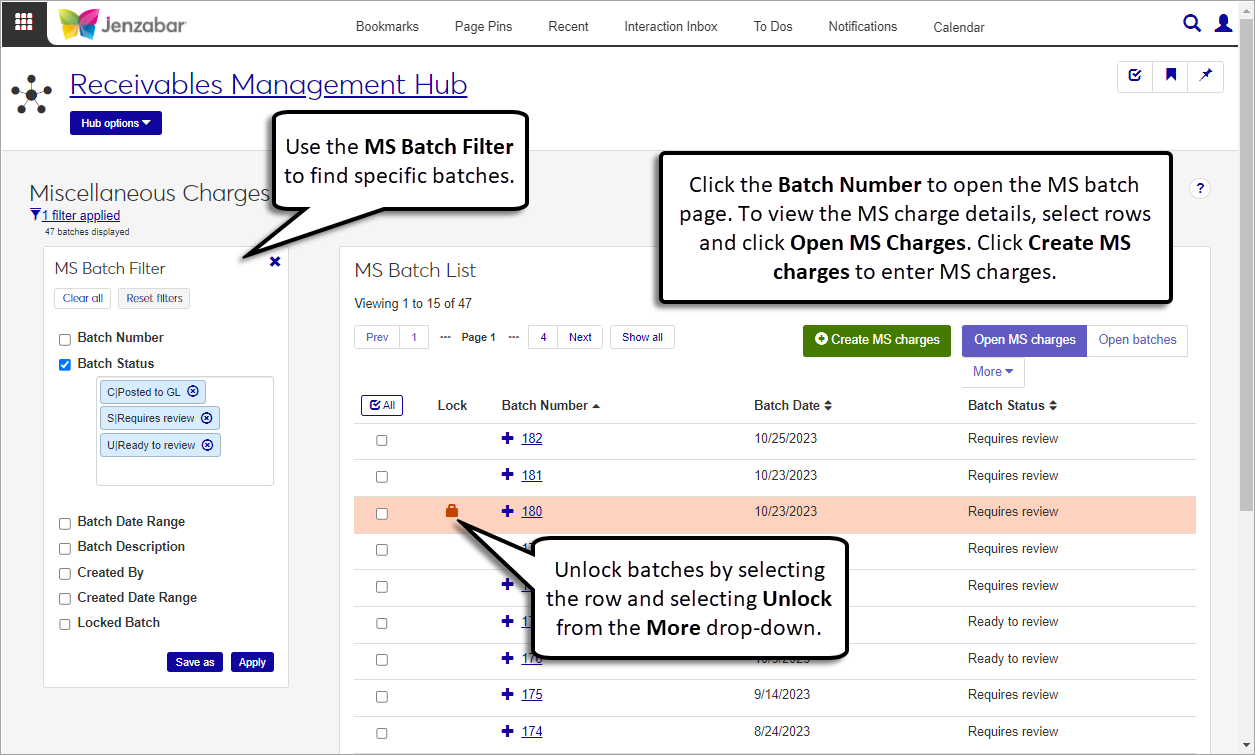Image resolution: width=1255 pixels, height=755 pixels.
Task: Click the add-to-do checkmark icon
Action: pyautogui.click(x=1135, y=76)
